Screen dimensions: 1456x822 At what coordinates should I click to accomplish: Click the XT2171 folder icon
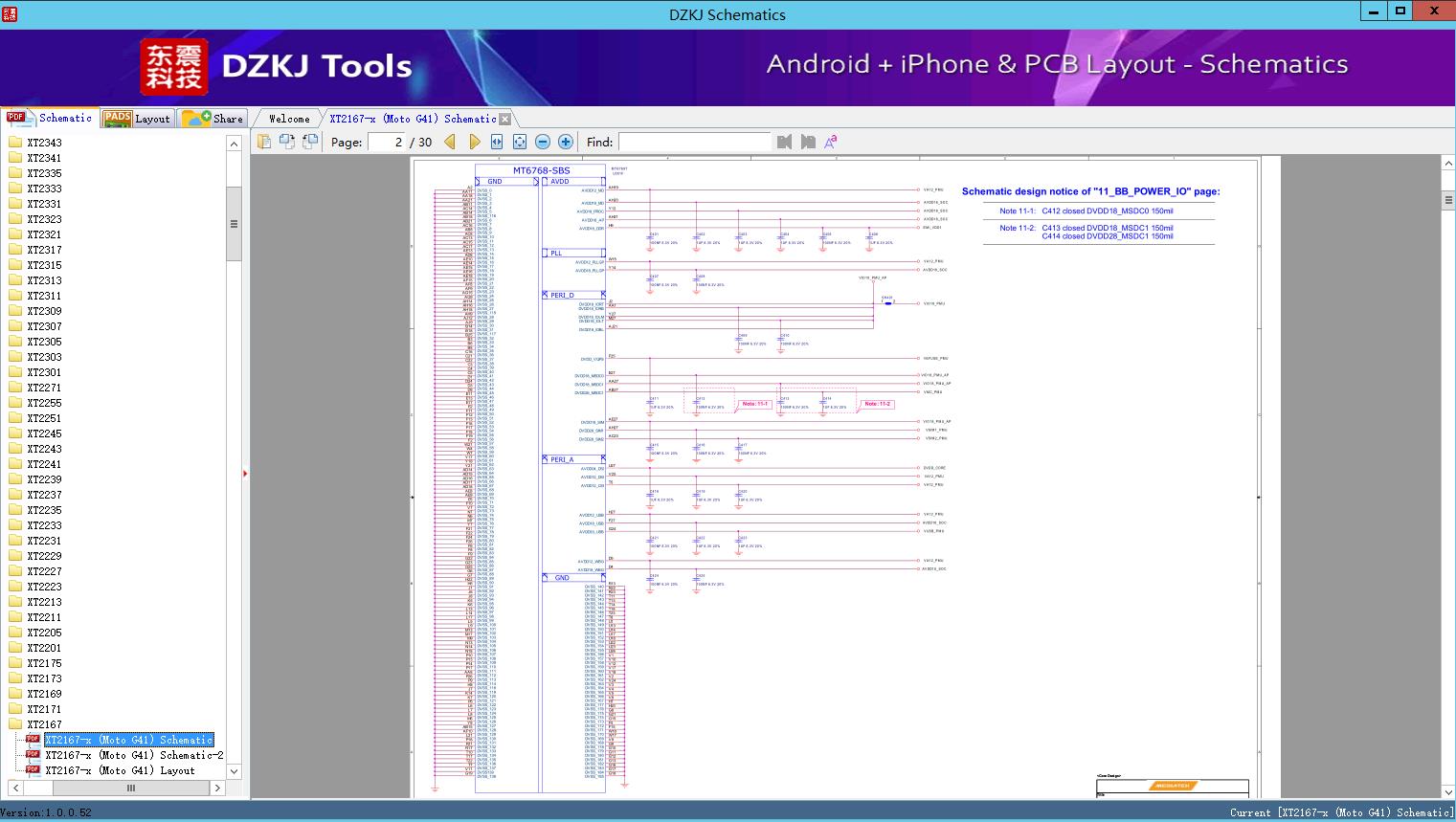click(x=15, y=709)
